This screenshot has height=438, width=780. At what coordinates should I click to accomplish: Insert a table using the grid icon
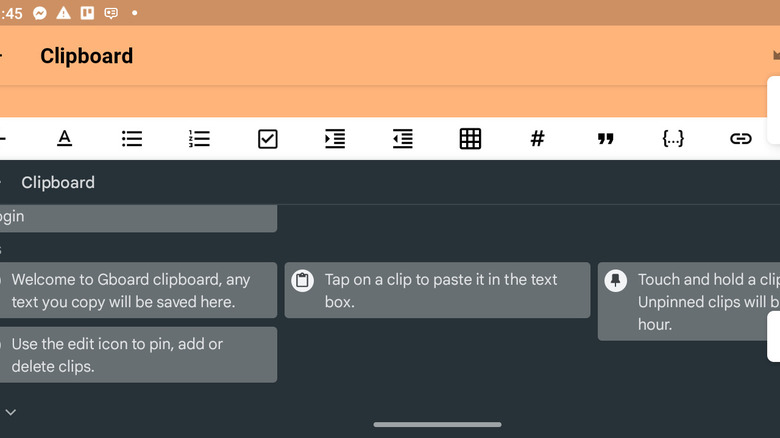pyautogui.click(x=470, y=139)
